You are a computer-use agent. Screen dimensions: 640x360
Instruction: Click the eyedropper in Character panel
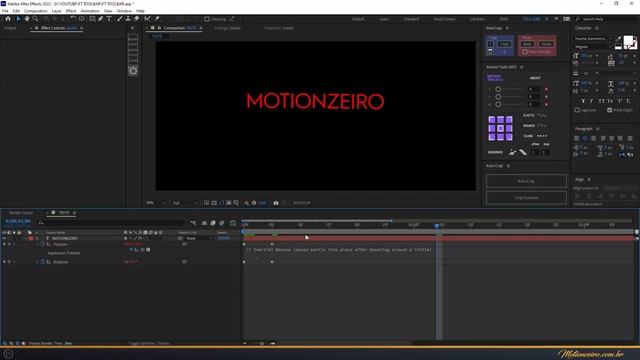pos(618,38)
